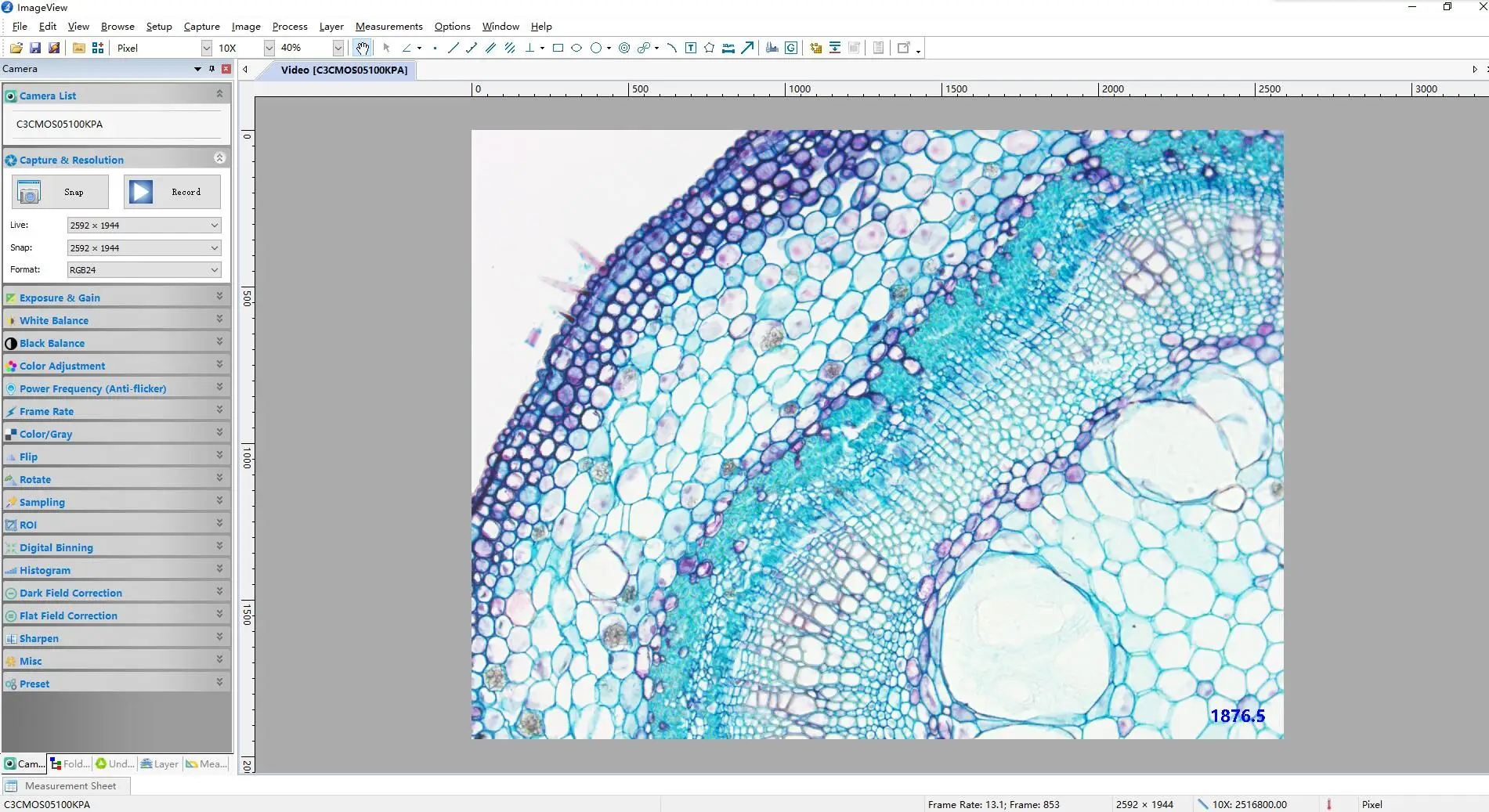Expand the Color Adjustment section
The height and width of the screenshot is (812, 1489).
pos(116,366)
